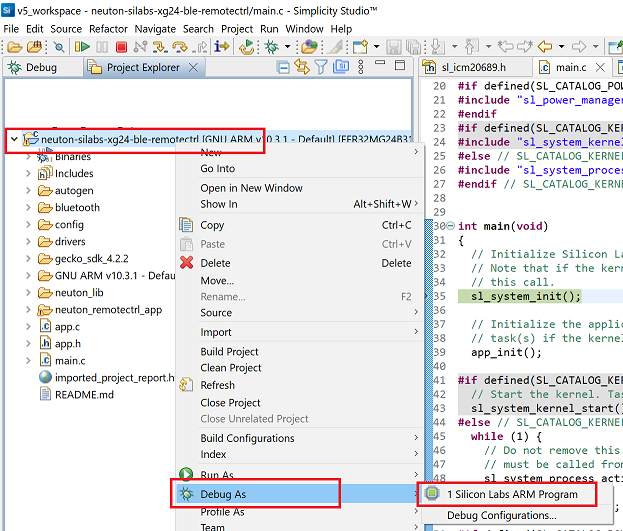Screen dimensions: 623x531
Task: Expand the gecko_sdk_4.2.2 folder
Action: [29, 258]
